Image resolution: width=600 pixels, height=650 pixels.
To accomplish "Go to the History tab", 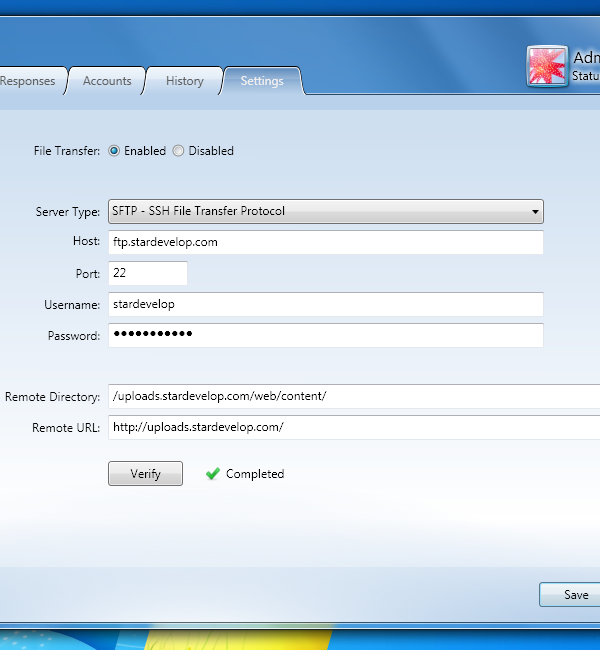I will pyautogui.click(x=184, y=81).
